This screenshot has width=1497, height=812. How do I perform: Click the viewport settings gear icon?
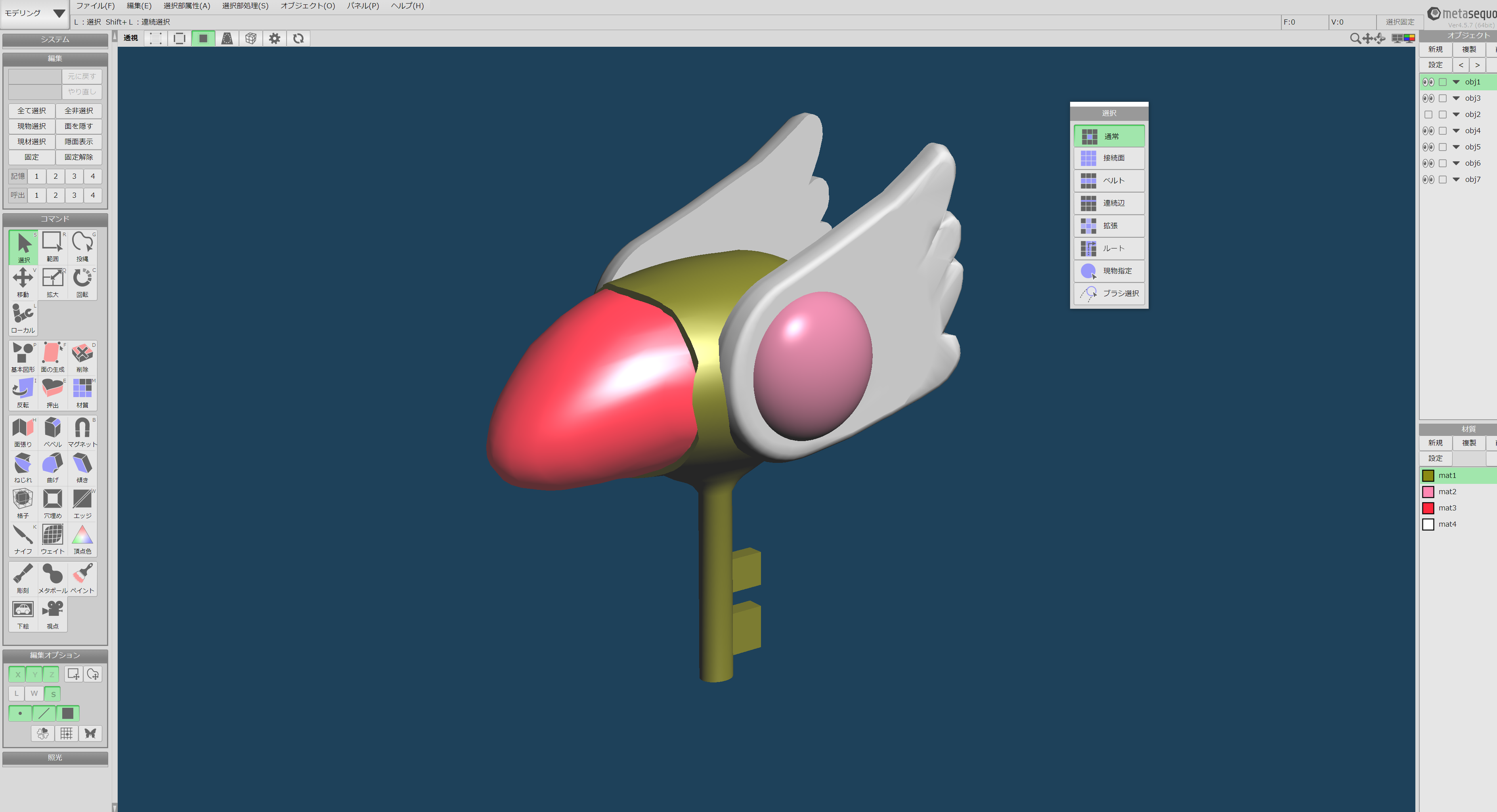tap(274, 38)
